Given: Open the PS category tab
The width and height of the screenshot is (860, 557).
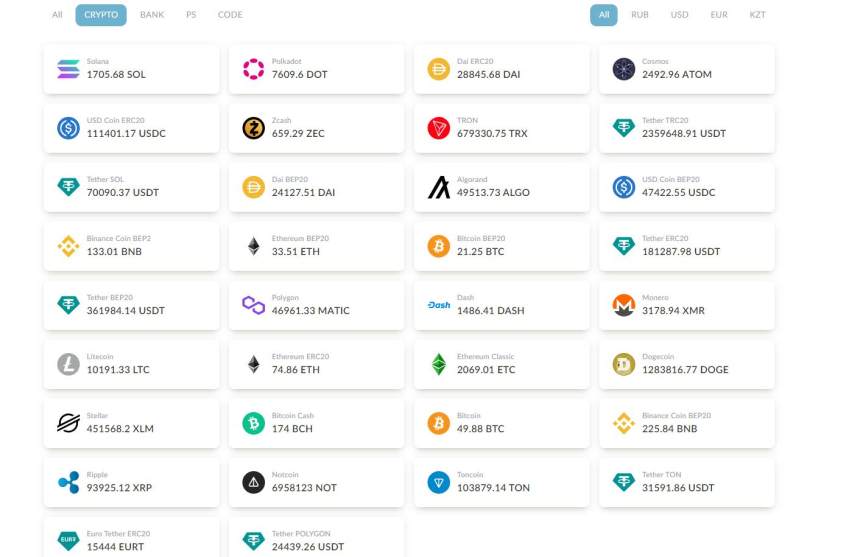Looking at the screenshot, I should tap(191, 15).
